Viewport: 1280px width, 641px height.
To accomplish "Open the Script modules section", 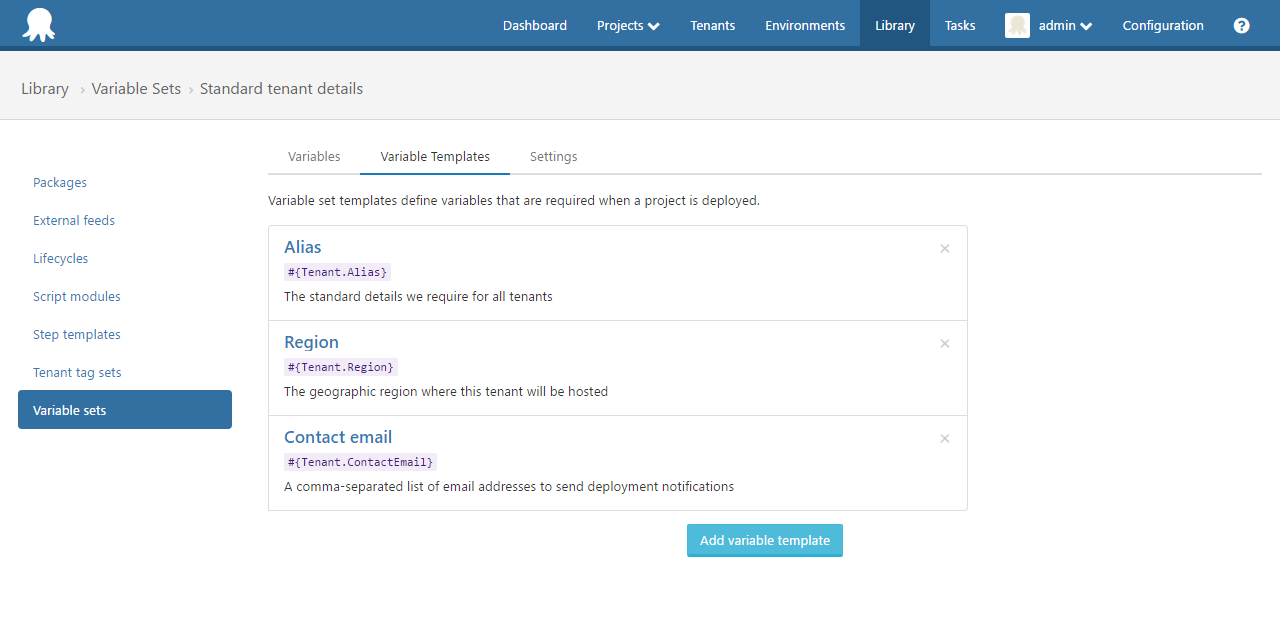I will tap(77, 296).
